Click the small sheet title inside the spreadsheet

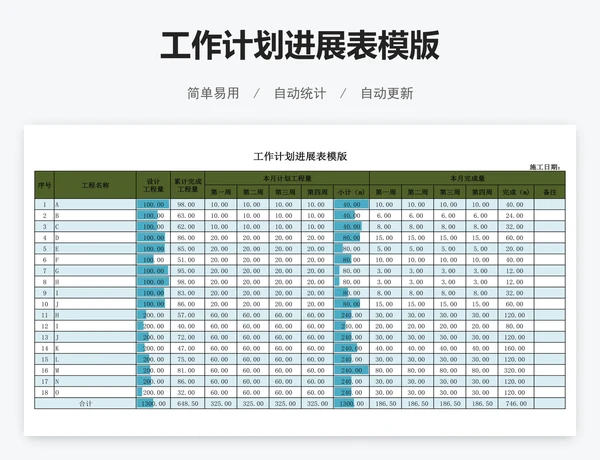click(300, 156)
